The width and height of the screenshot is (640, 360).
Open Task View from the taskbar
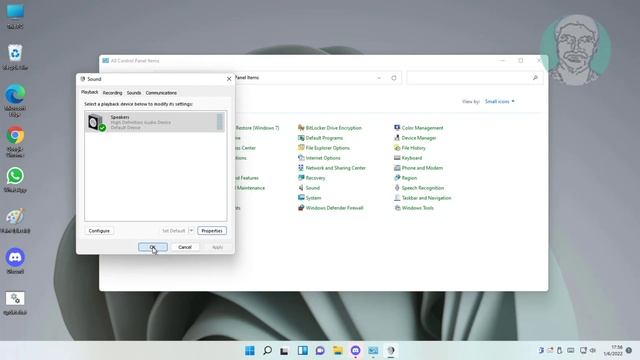click(x=285, y=350)
